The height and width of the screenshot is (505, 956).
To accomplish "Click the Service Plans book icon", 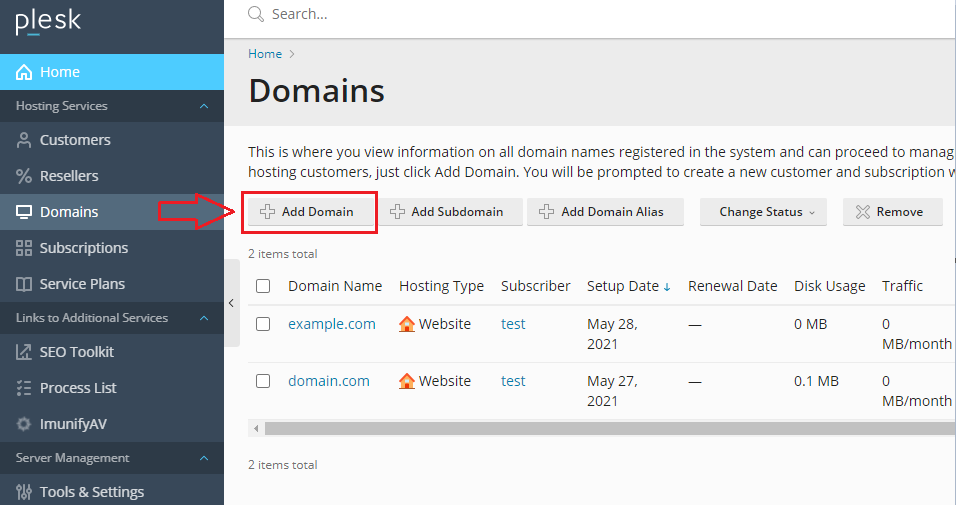I will coord(24,284).
